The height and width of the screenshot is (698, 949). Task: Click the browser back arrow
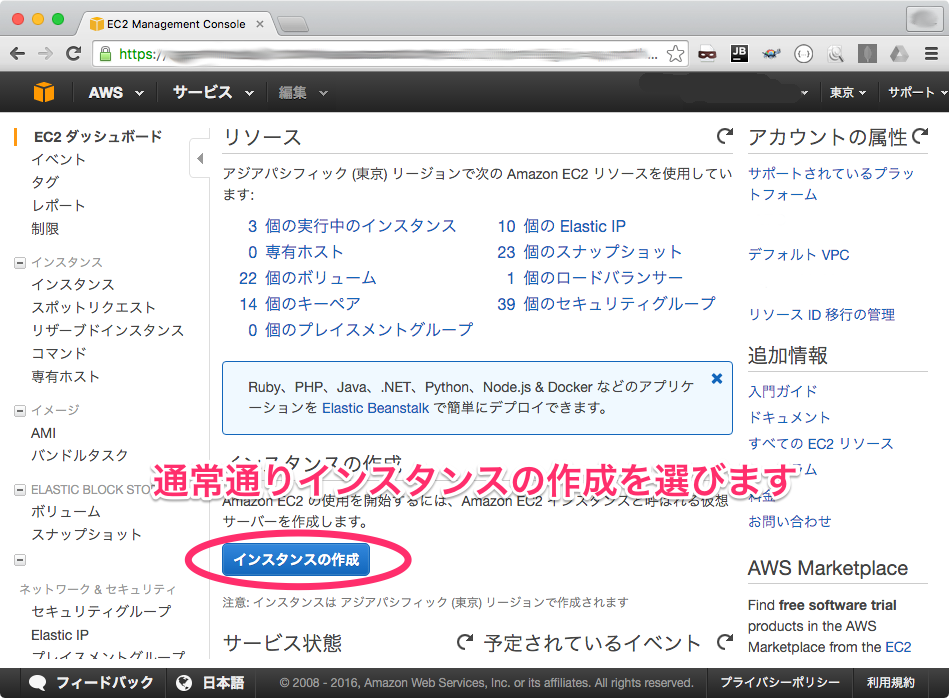click(x=18, y=54)
